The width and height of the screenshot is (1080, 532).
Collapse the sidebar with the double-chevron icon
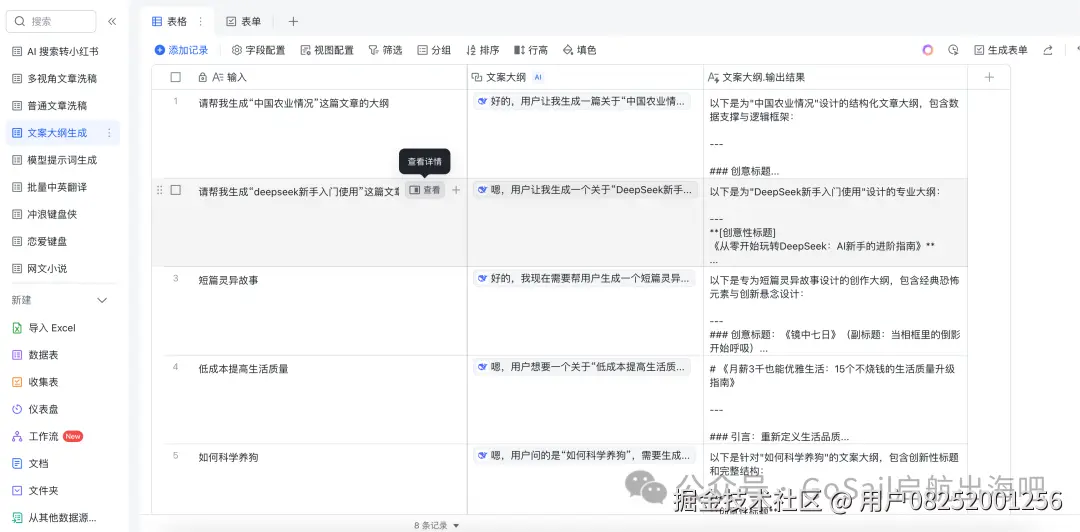click(112, 21)
